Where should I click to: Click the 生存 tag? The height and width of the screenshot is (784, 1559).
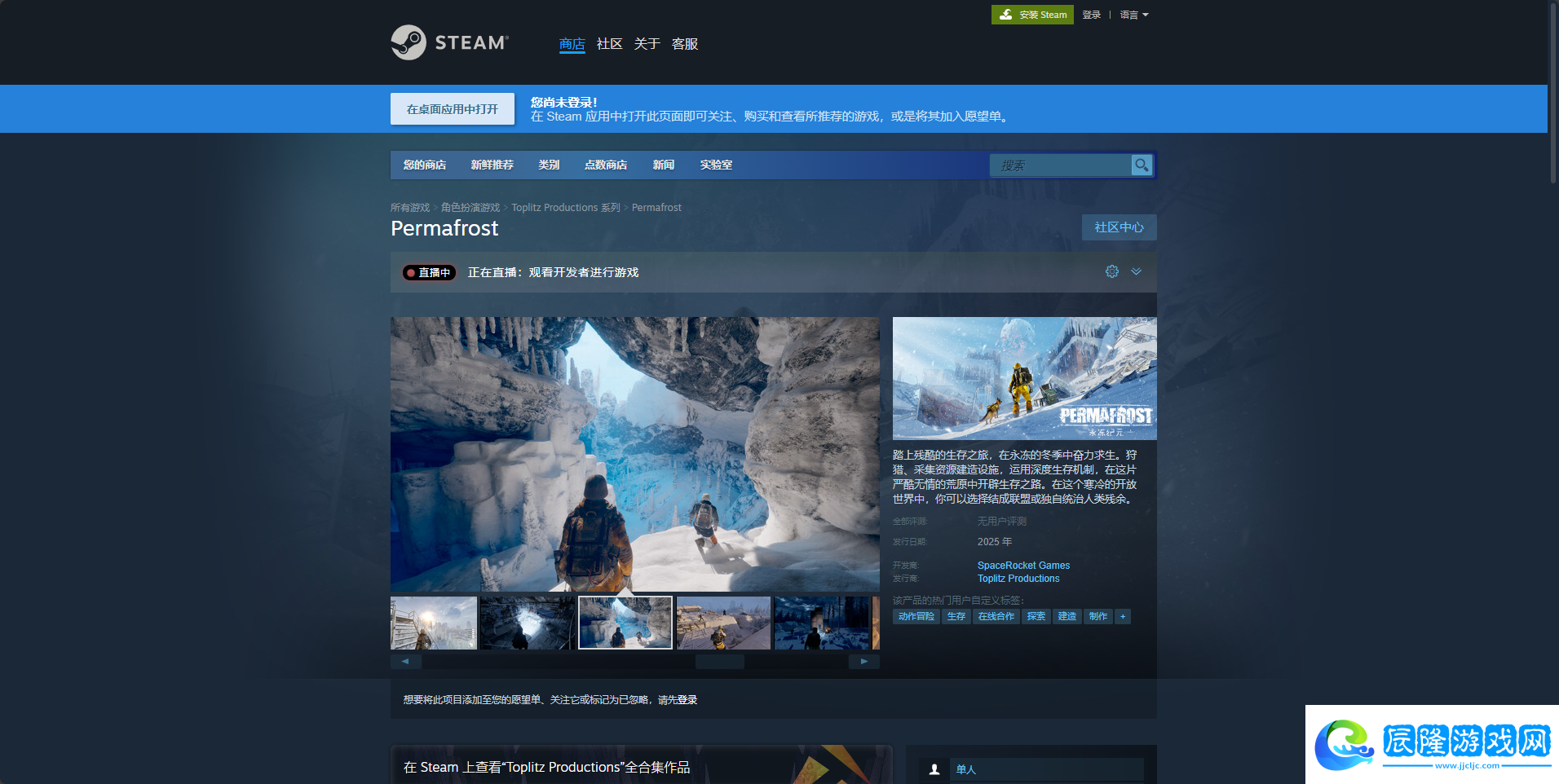pyautogui.click(x=956, y=616)
